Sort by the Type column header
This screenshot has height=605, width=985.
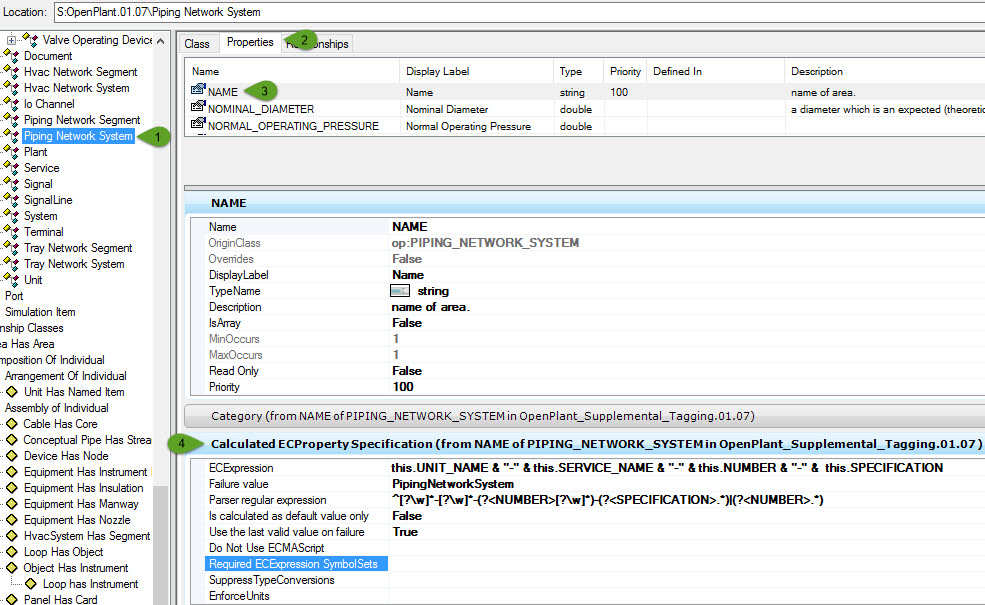click(578, 72)
